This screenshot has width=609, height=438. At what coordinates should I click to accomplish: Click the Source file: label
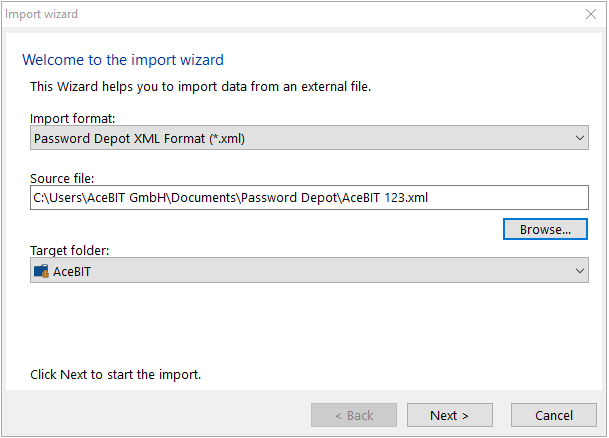[62, 178]
